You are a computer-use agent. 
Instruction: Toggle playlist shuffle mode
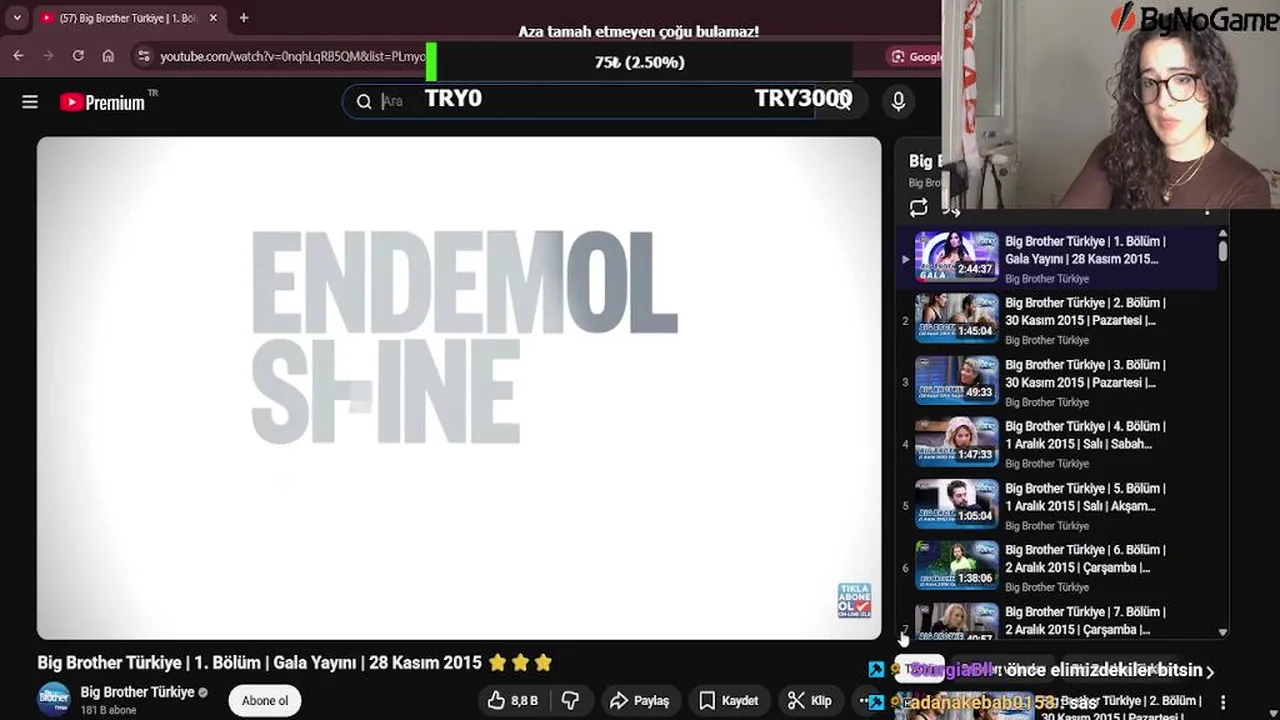pos(951,209)
